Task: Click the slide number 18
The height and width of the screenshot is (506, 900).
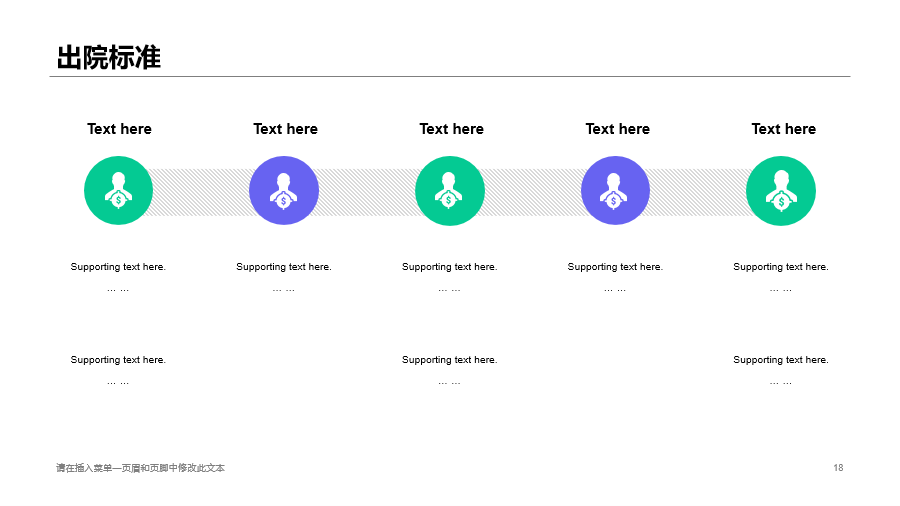Action: (838, 468)
